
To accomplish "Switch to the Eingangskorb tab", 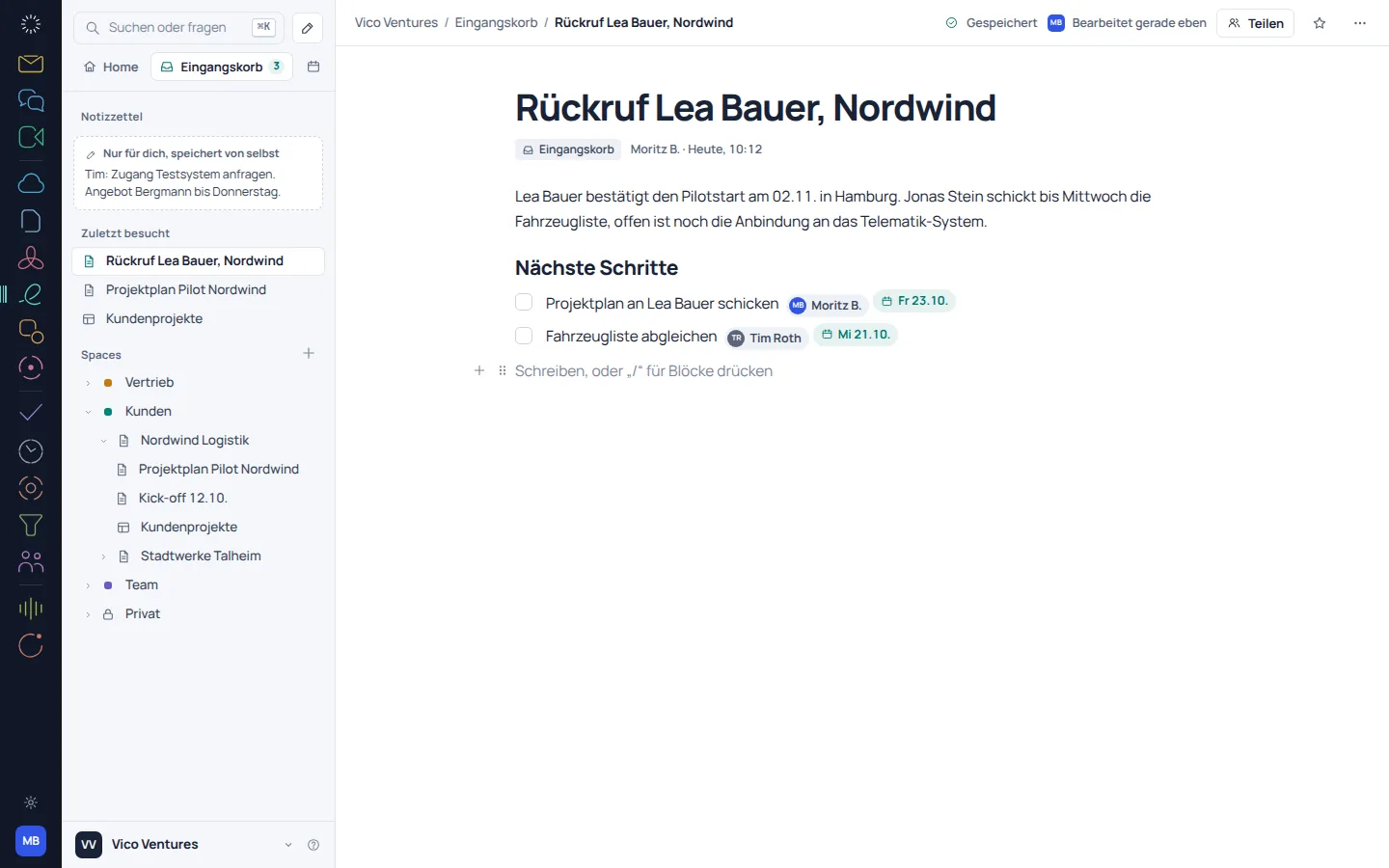I will [x=222, y=67].
